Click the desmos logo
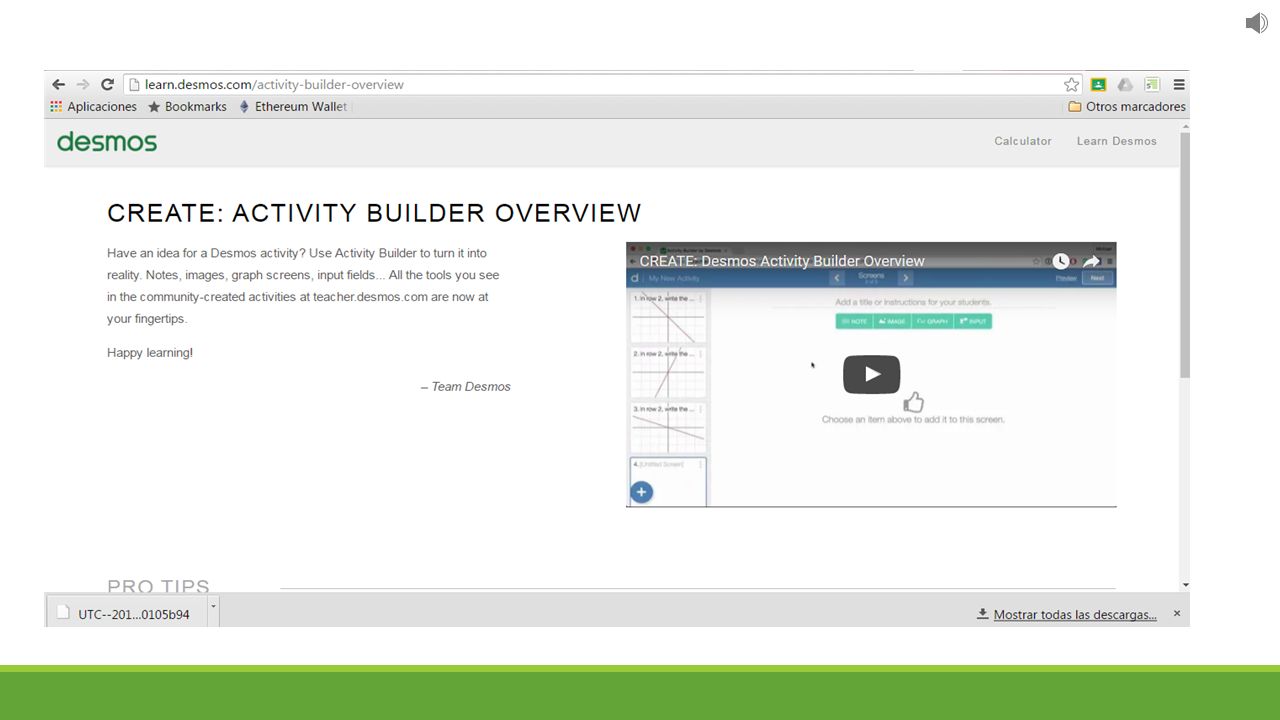 click(x=107, y=142)
